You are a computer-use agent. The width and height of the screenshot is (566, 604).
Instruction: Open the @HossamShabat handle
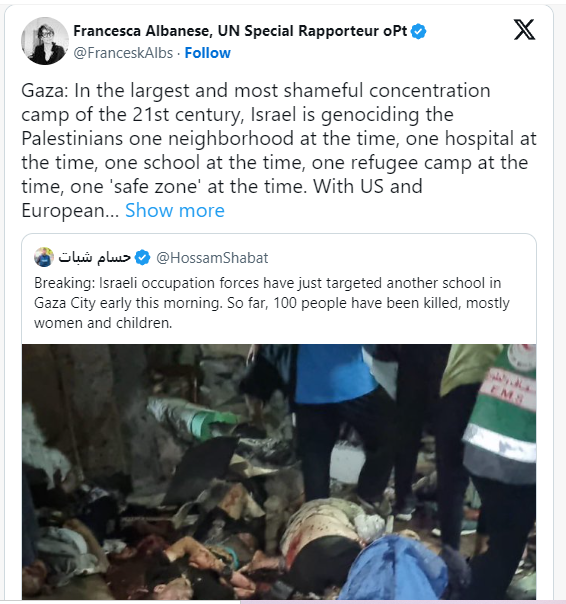pos(212,258)
